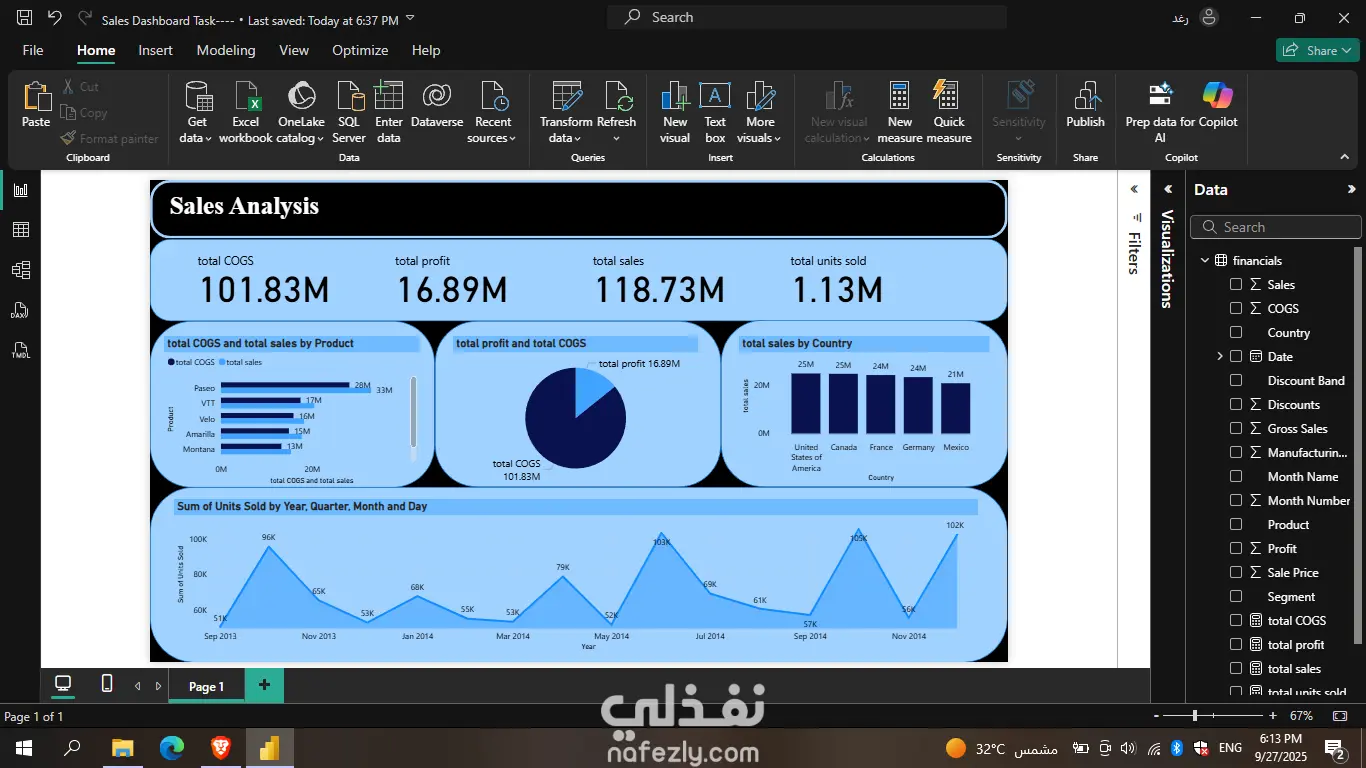1366x768 pixels.
Task: Click the Publish icon
Action: click(x=1085, y=96)
